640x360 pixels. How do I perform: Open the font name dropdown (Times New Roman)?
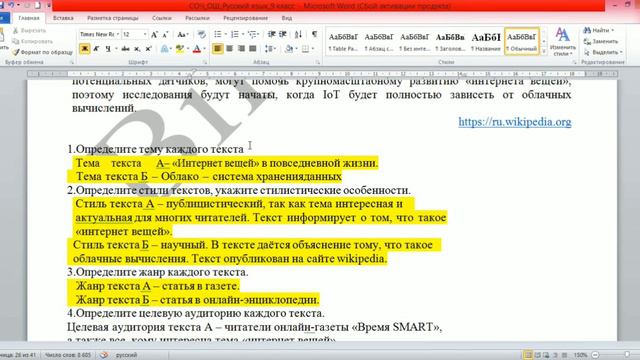tap(118, 34)
